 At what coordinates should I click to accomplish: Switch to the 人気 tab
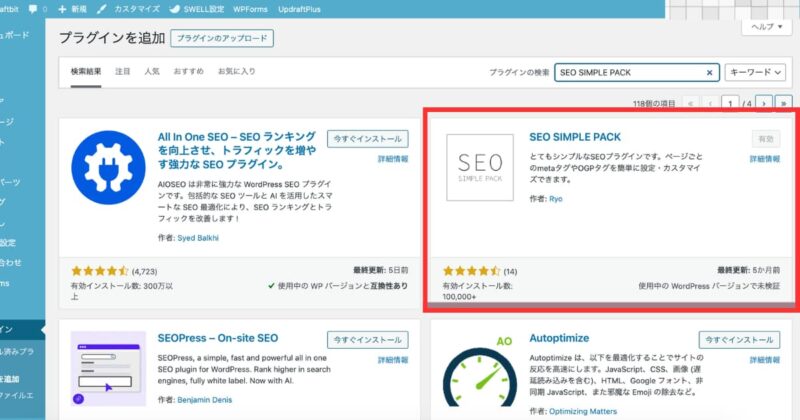coord(152,71)
